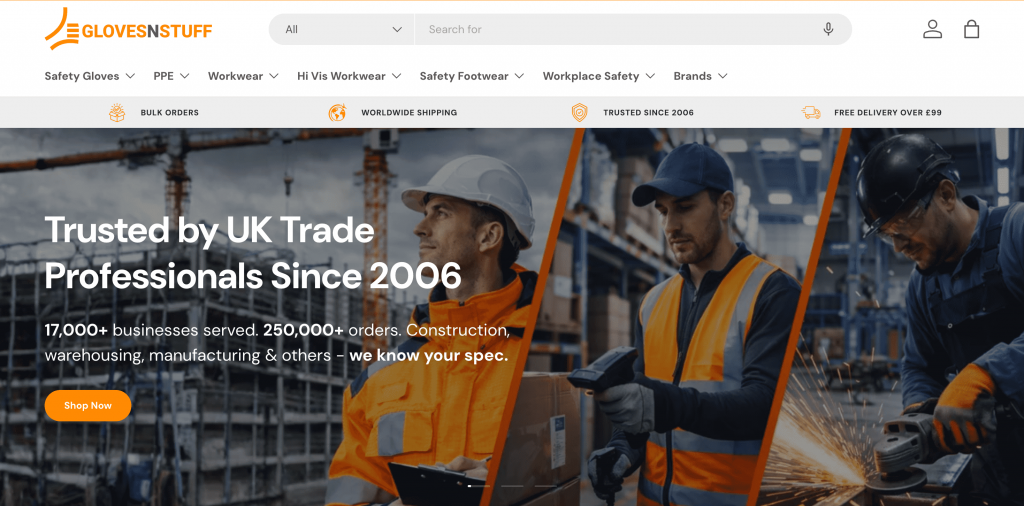The width and height of the screenshot is (1024, 506).
Task: Expand the PPE menu
Action: point(172,76)
